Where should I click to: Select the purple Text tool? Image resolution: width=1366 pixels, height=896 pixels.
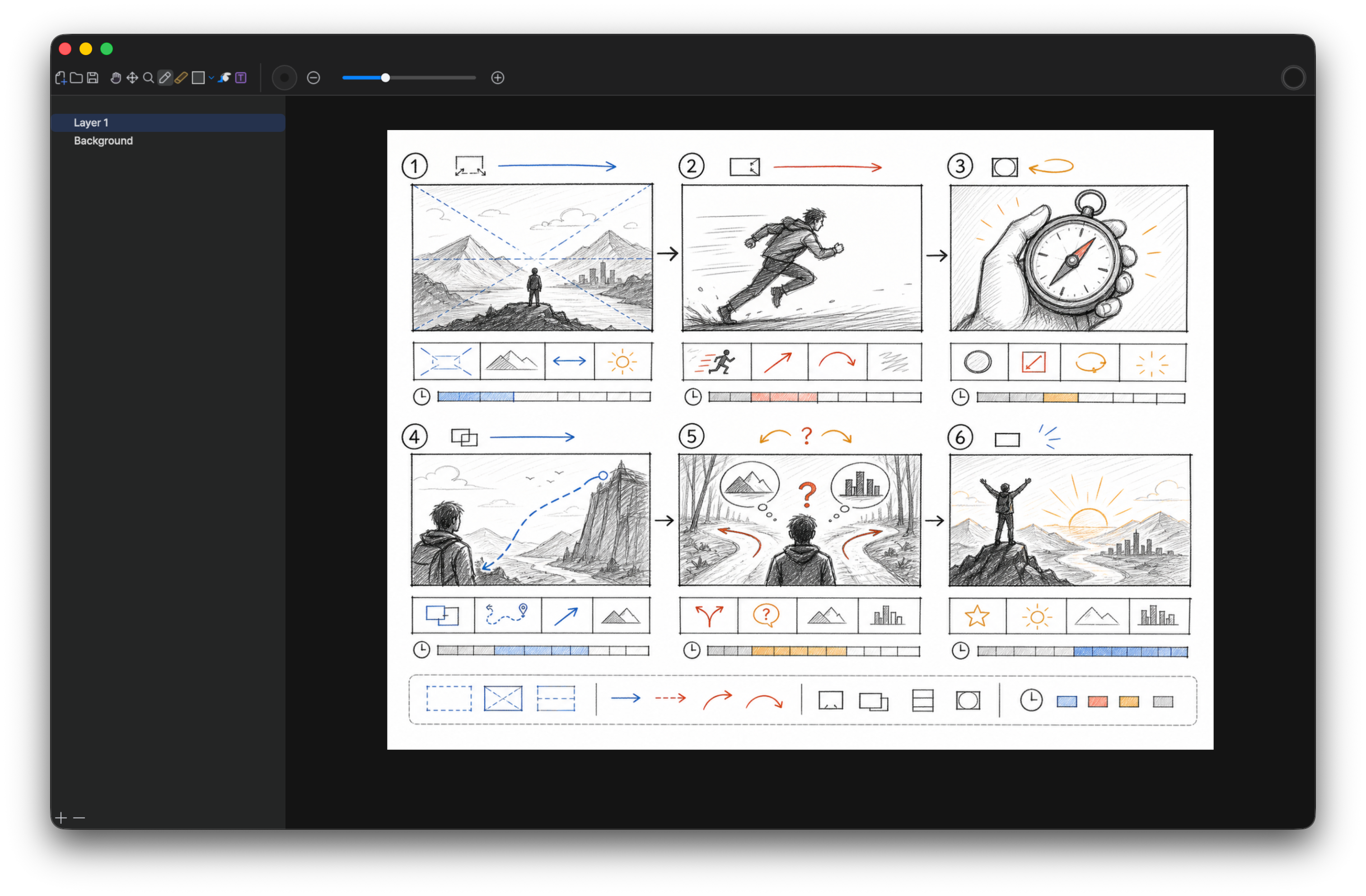241,78
